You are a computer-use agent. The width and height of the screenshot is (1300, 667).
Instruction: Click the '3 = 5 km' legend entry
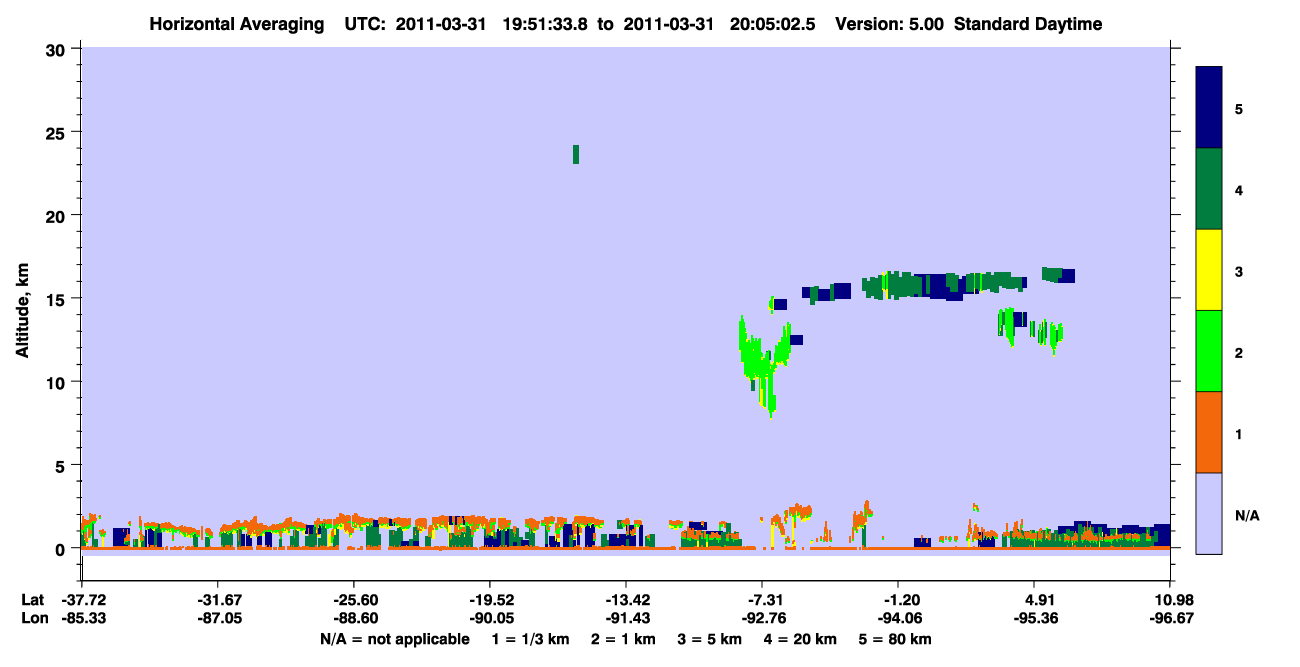(709, 639)
